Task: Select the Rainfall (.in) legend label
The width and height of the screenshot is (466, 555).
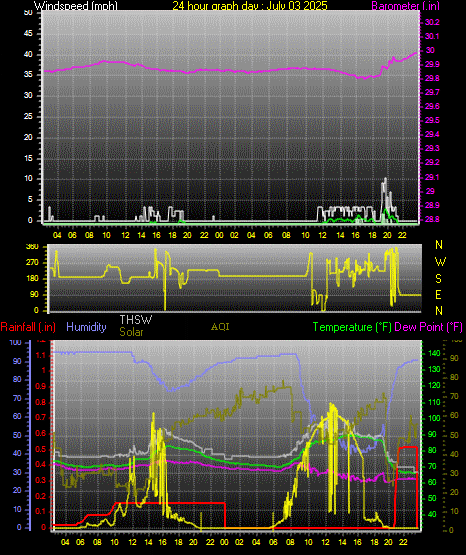Action: coord(28,327)
